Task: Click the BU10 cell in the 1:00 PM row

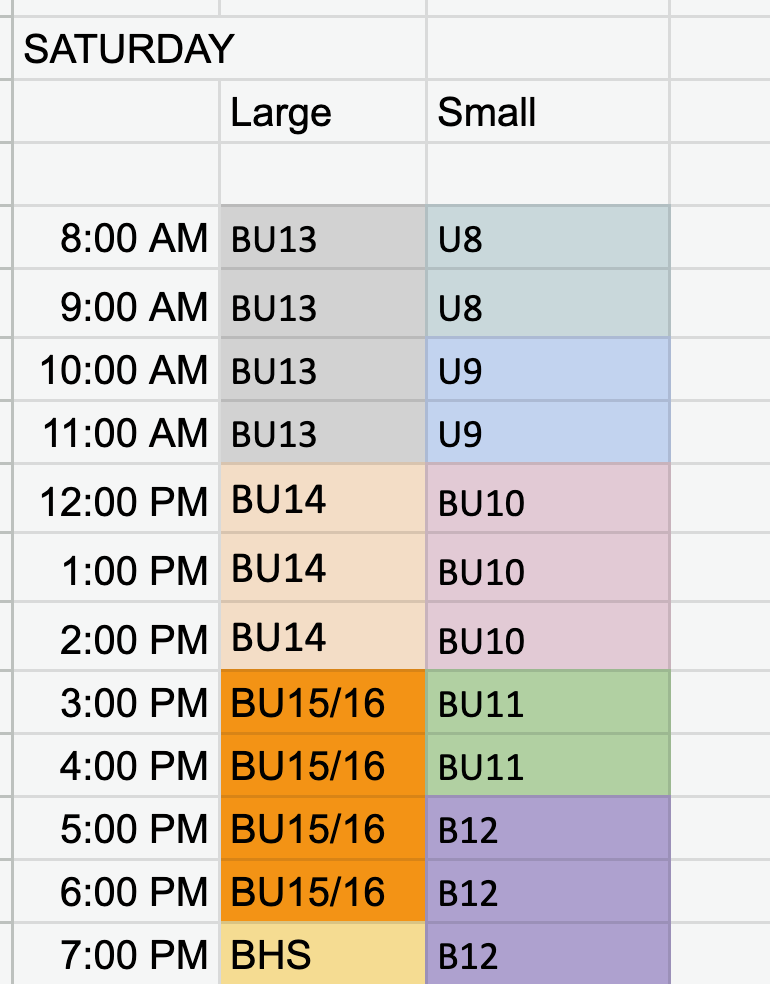Action: [x=547, y=570]
